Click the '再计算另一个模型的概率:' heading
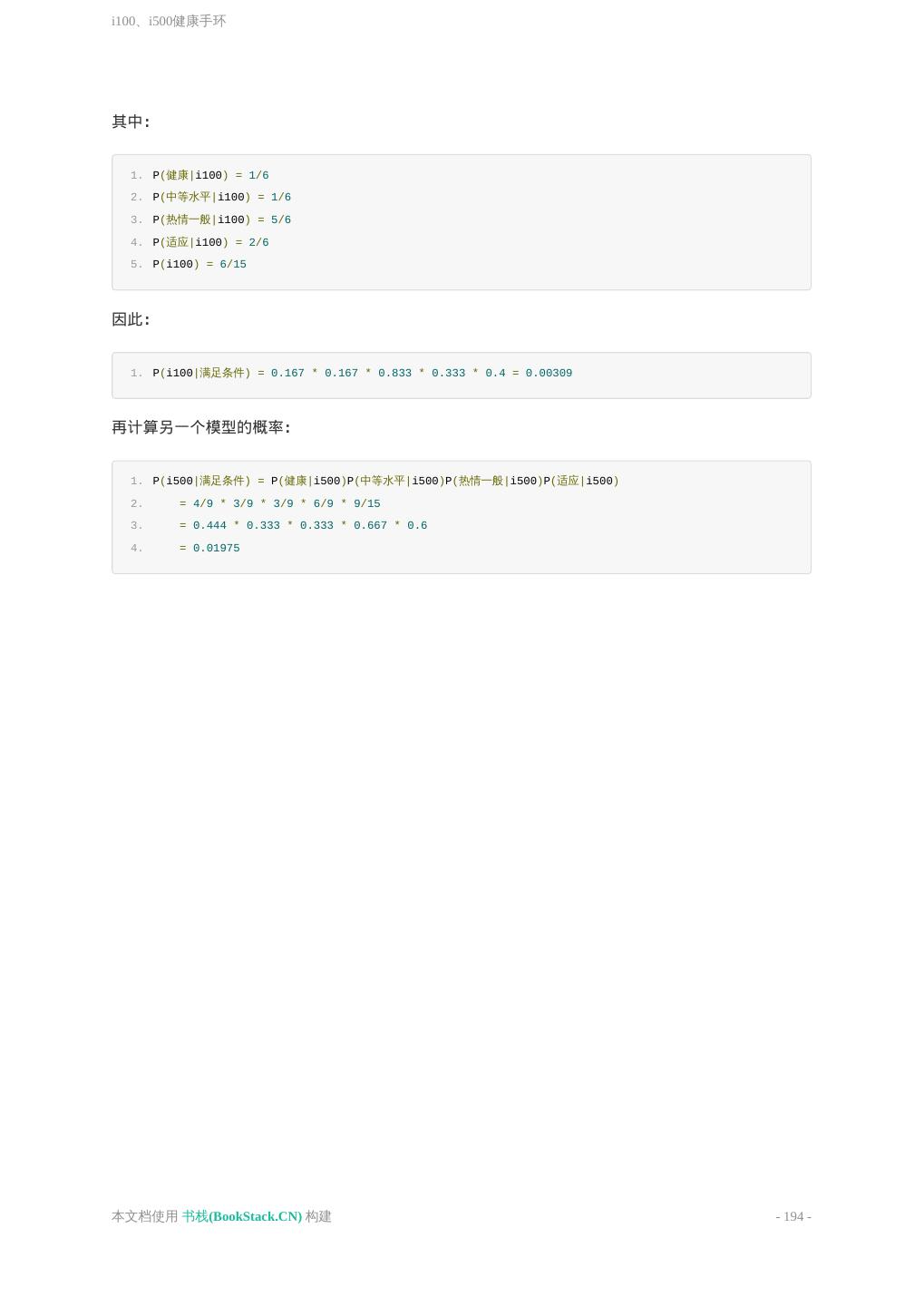The width and height of the screenshot is (924, 1306). tap(200, 427)
